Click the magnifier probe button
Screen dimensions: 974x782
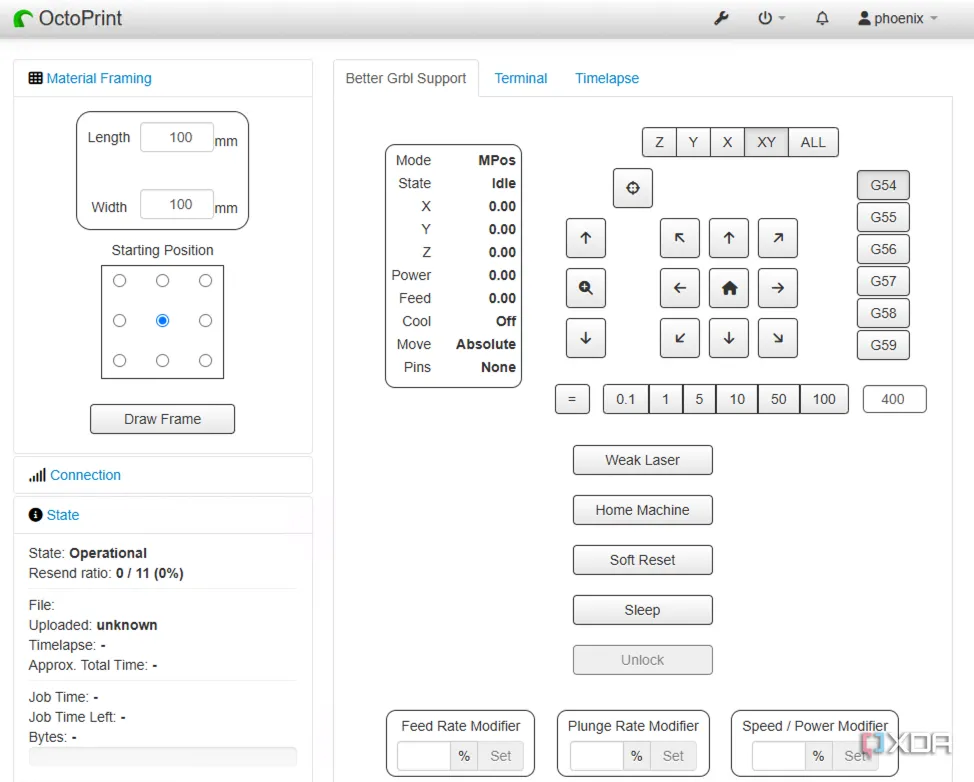click(586, 288)
